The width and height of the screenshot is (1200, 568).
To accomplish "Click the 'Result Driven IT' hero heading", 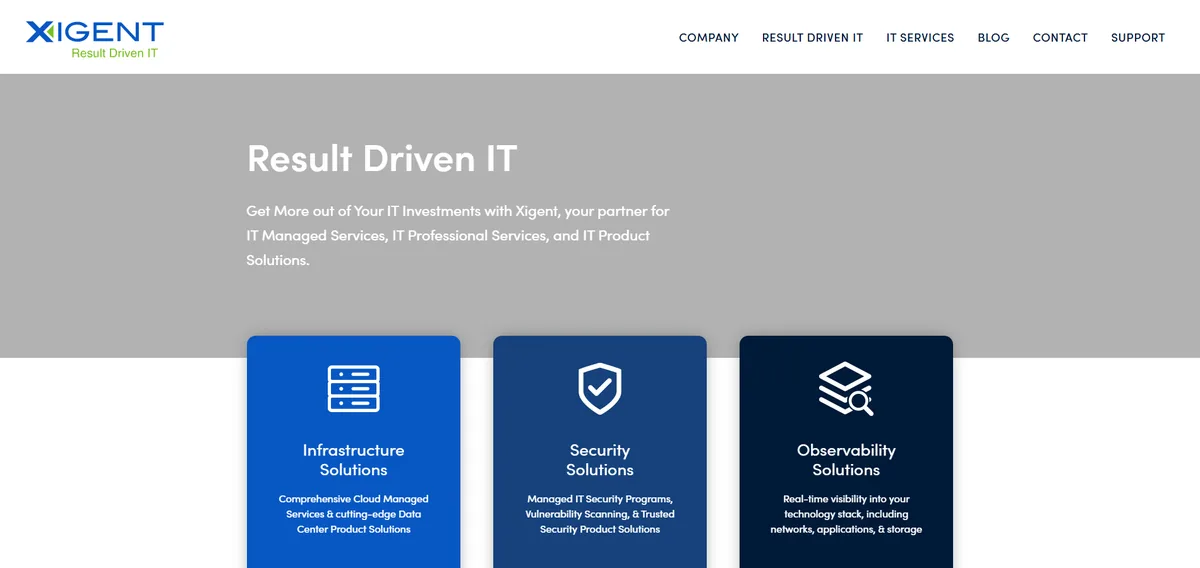I will [x=382, y=159].
